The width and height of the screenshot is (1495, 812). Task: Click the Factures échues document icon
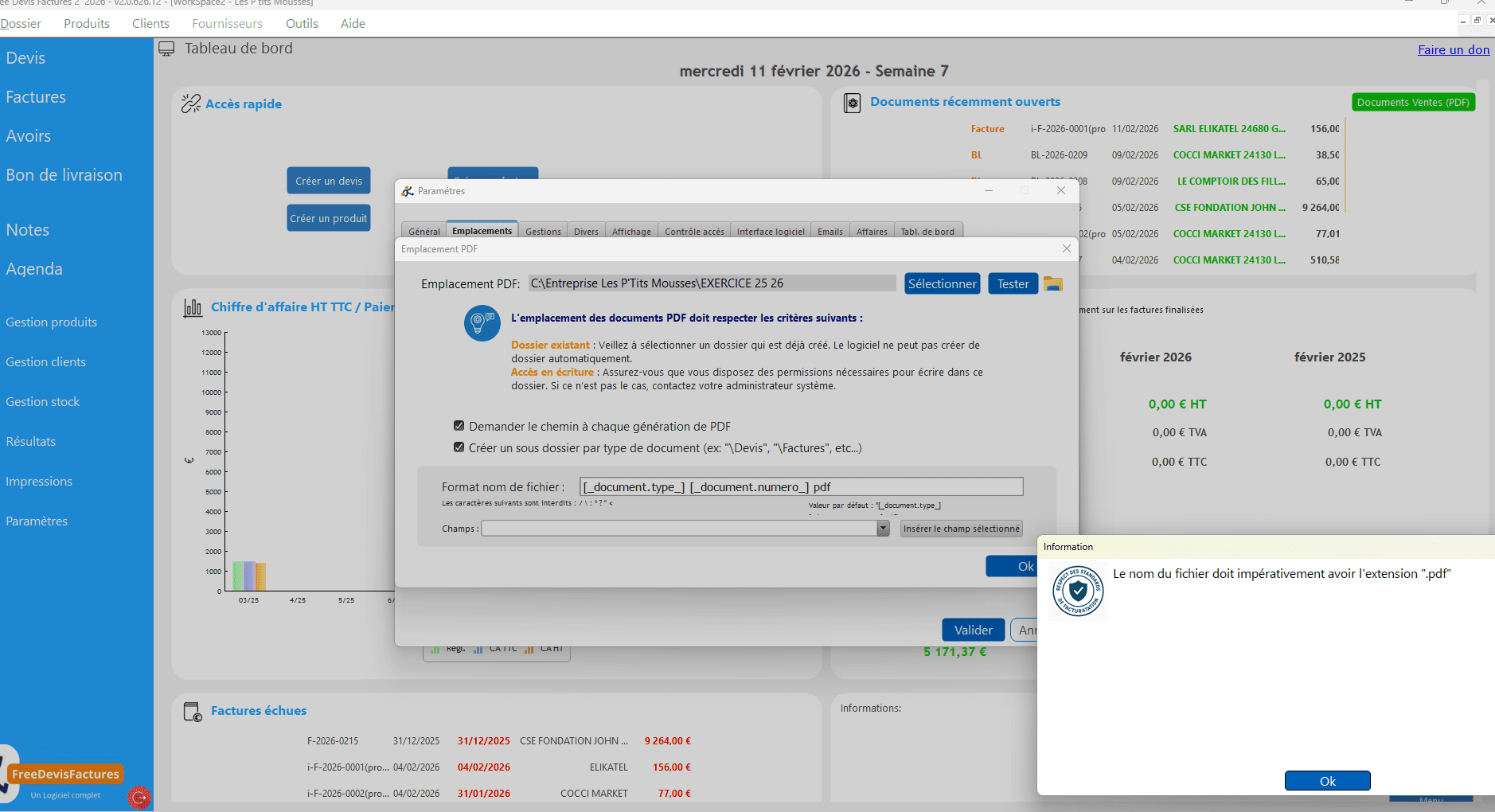[193, 711]
